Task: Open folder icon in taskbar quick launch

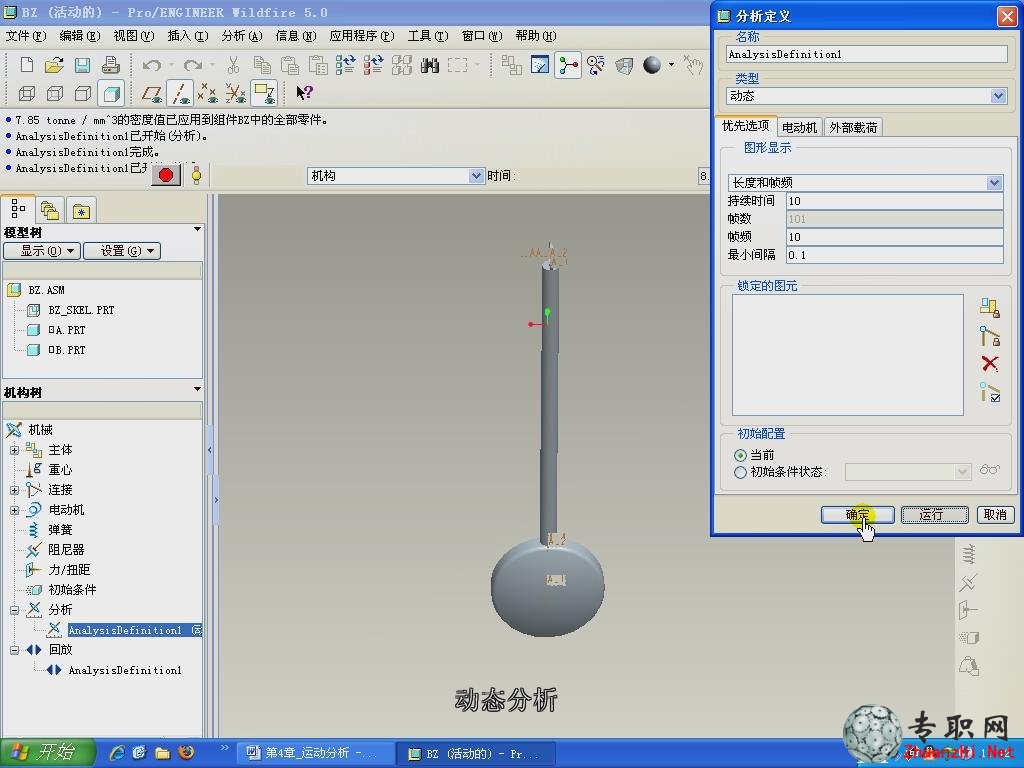Action: click(x=162, y=753)
